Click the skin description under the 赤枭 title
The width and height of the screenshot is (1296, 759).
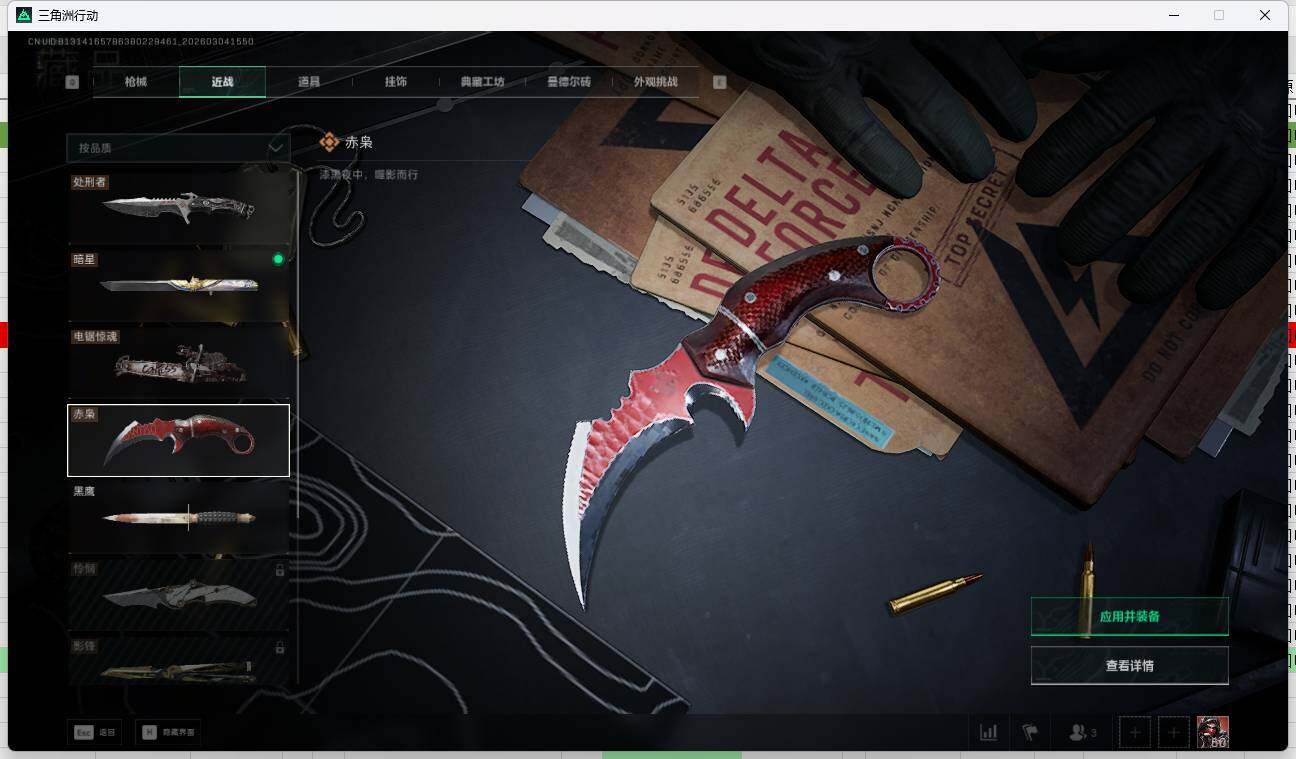[x=369, y=175]
